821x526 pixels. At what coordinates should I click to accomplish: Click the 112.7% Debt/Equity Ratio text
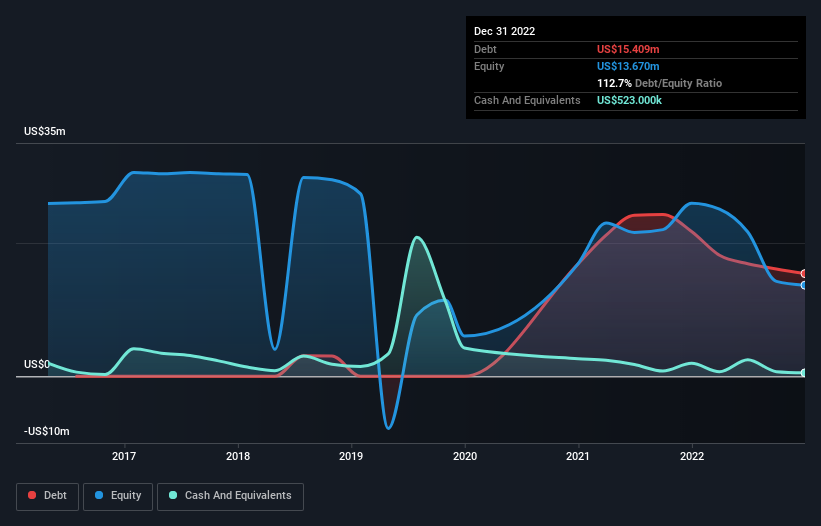point(659,83)
